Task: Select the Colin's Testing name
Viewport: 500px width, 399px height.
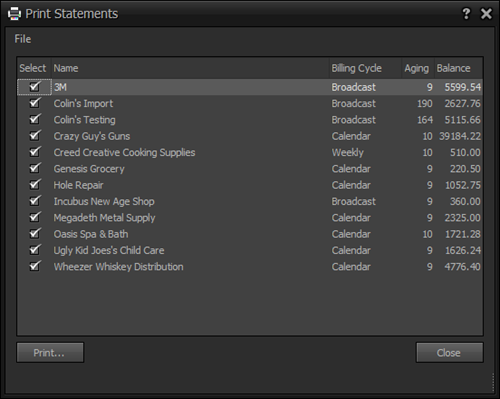Action: (x=85, y=120)
